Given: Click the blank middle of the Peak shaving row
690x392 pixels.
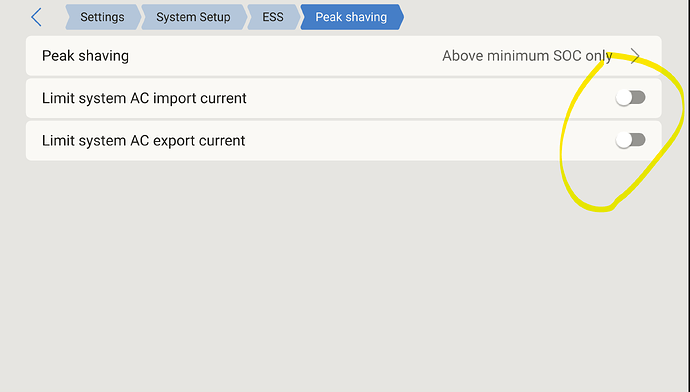Looking at the screenshot, I should (x=286, y=56).
